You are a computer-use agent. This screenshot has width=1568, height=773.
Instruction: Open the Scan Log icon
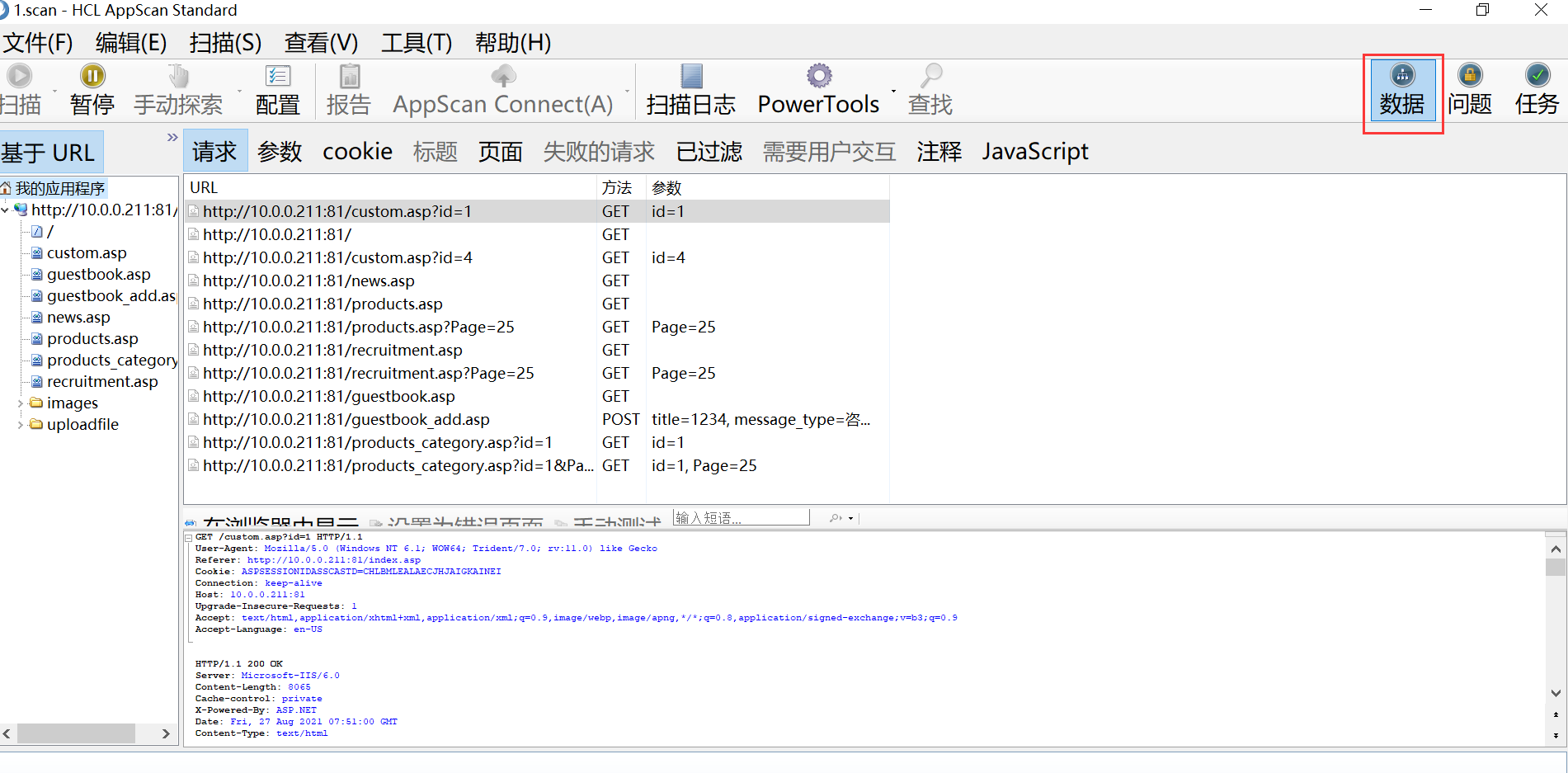point(691,76)
